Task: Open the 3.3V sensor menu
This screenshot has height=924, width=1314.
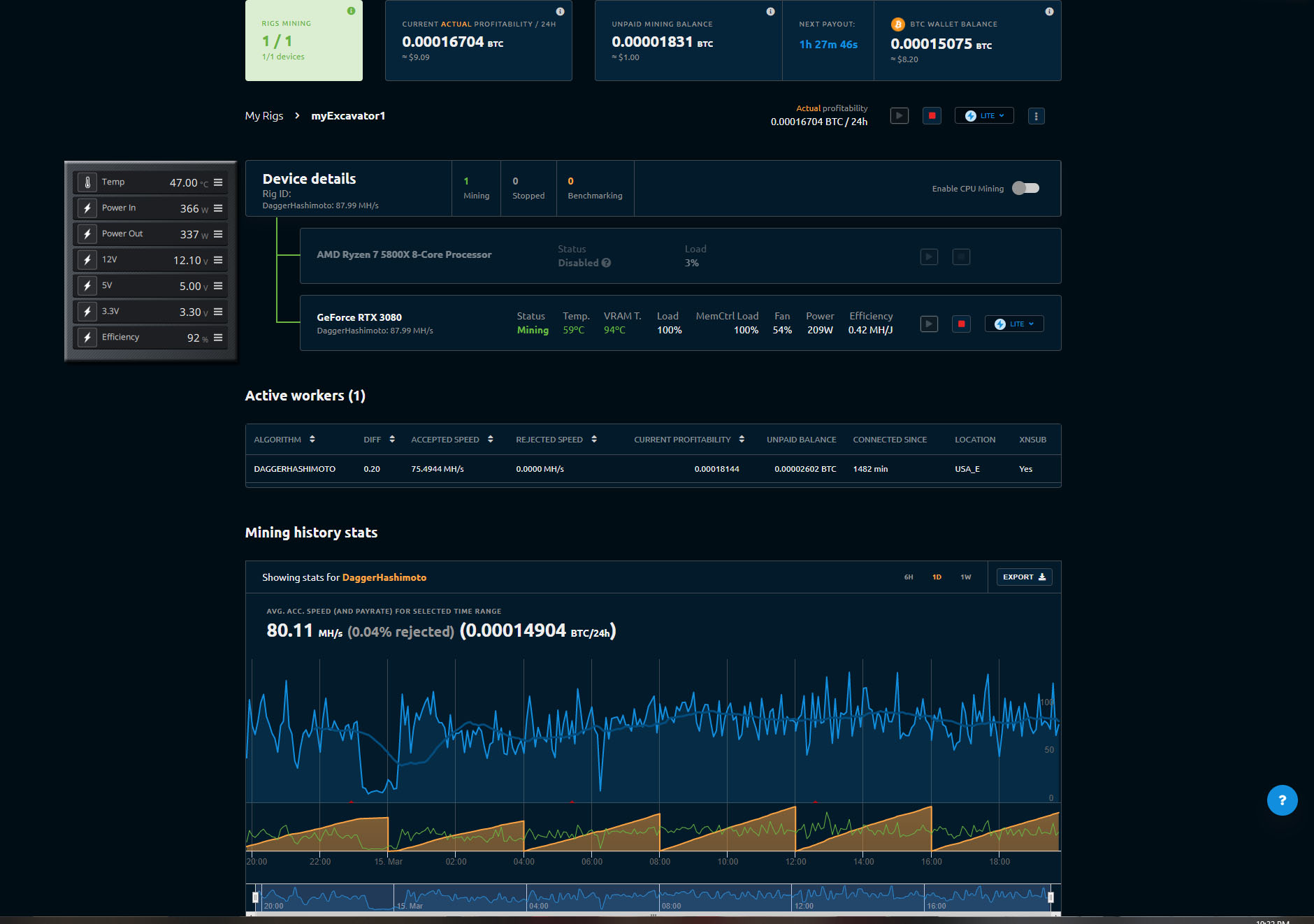Action: [218, 312]
